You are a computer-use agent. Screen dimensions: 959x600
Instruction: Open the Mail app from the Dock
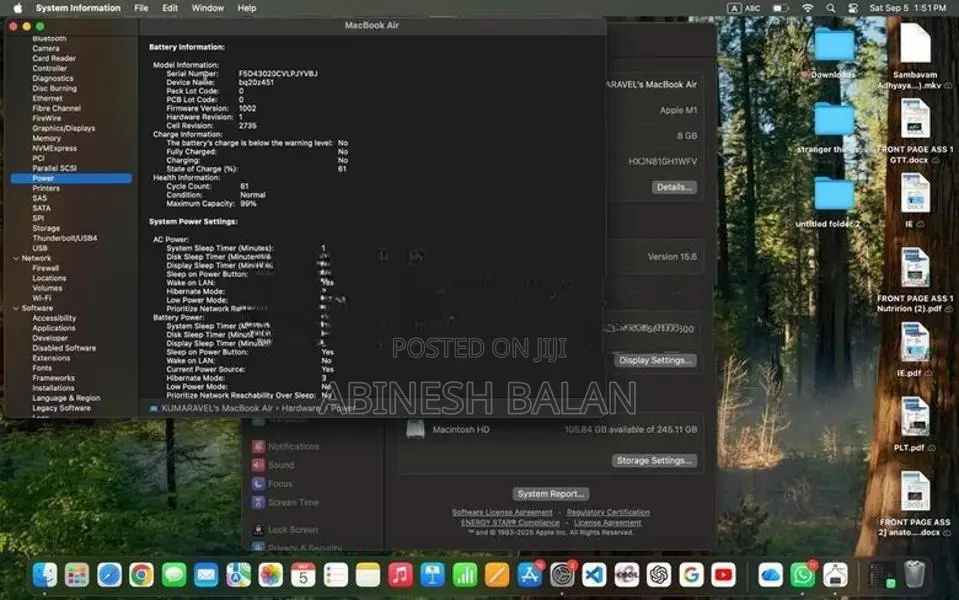206,575
